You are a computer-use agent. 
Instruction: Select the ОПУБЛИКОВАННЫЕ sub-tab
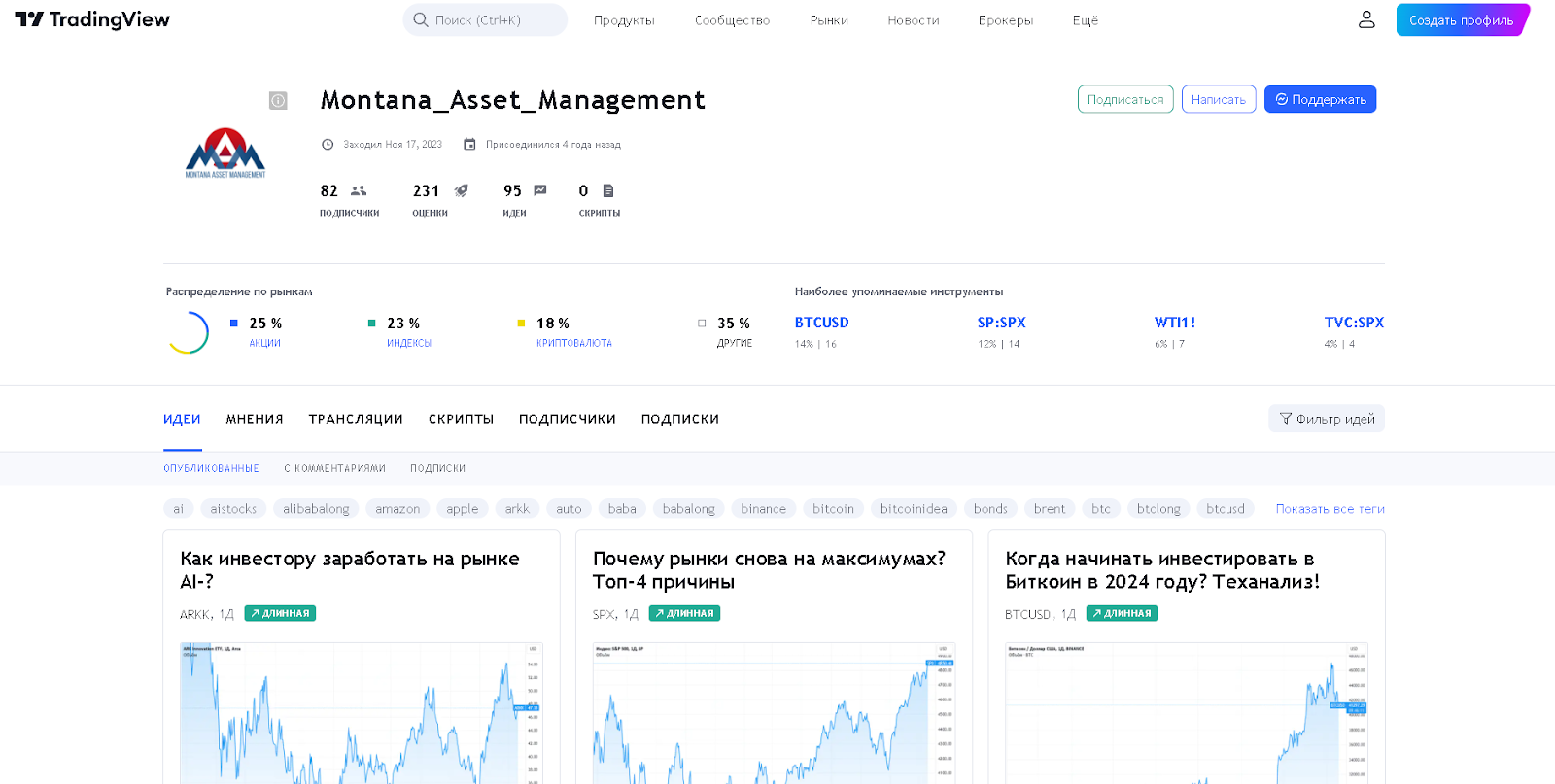point(211,468)
